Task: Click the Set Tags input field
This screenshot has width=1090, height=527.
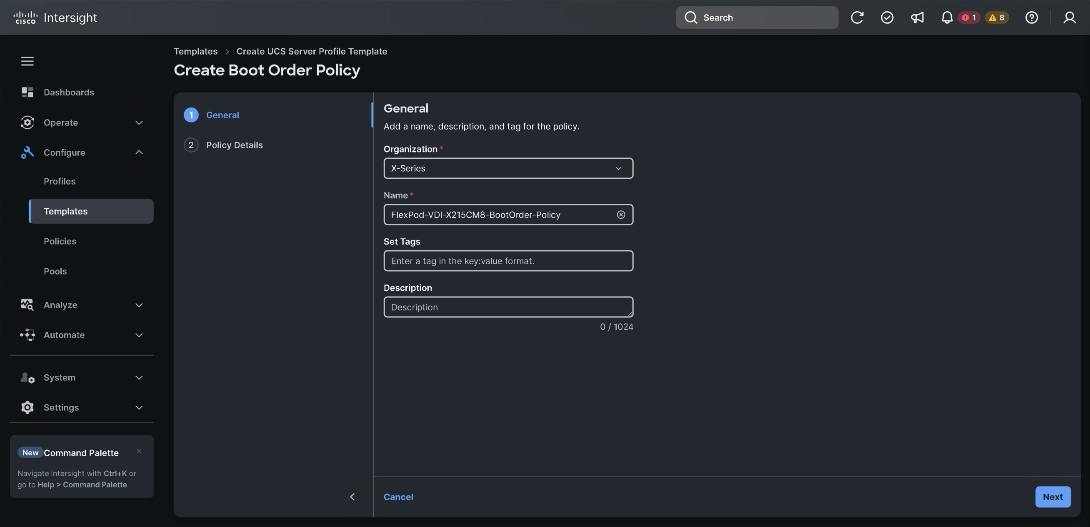Action: tap(508, 261)
